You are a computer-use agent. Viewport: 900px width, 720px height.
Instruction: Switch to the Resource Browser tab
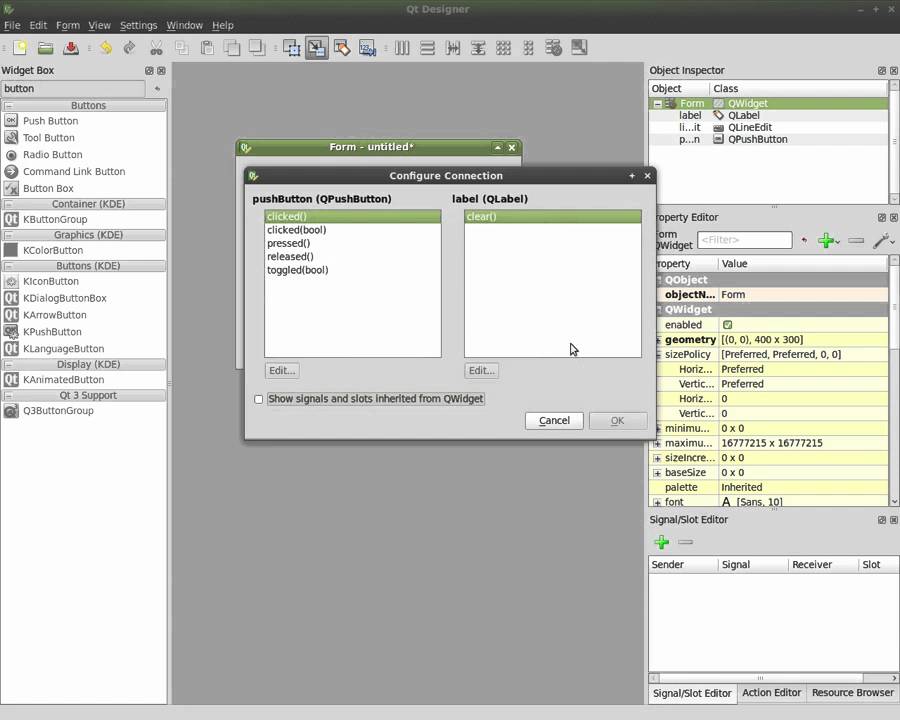[x=852, y=693]
